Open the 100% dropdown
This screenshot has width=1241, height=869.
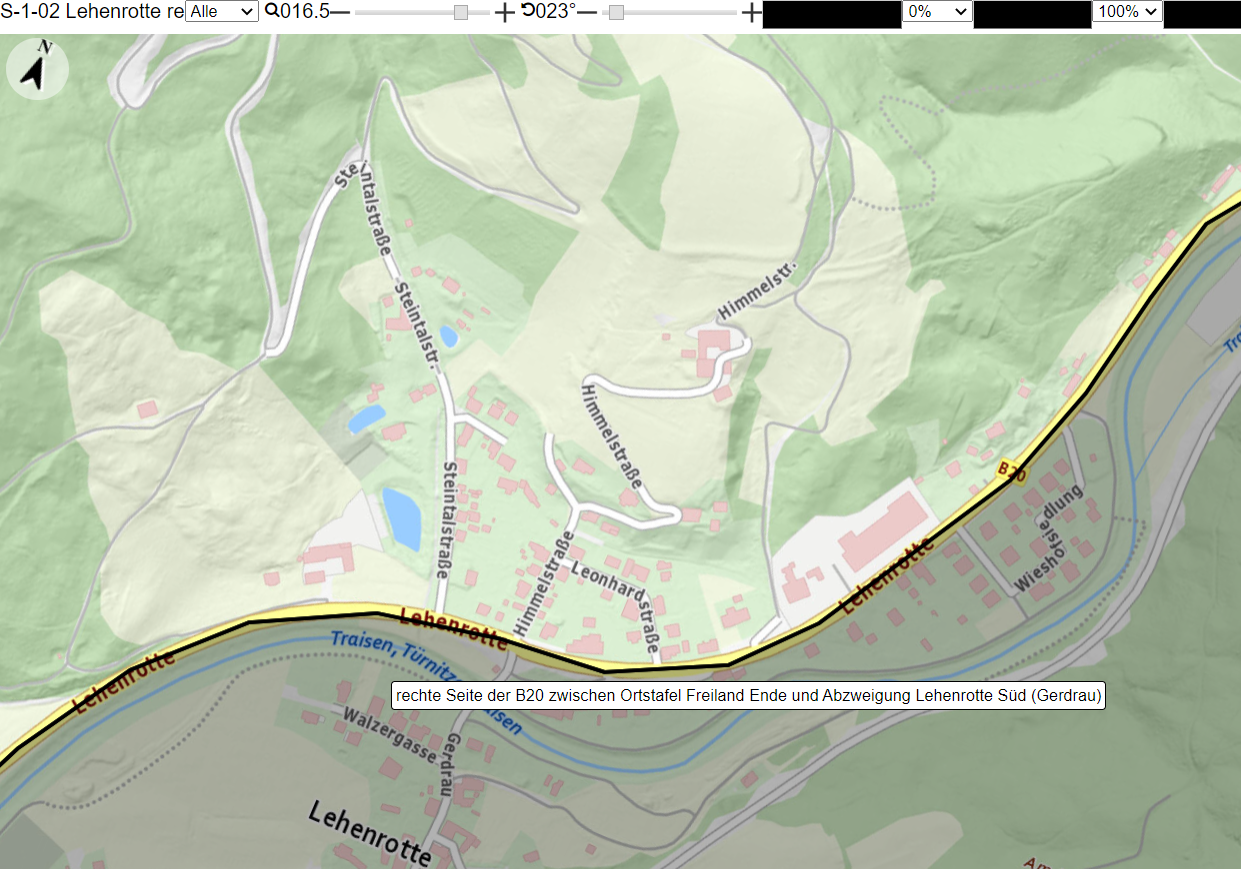coord(1127,11)
